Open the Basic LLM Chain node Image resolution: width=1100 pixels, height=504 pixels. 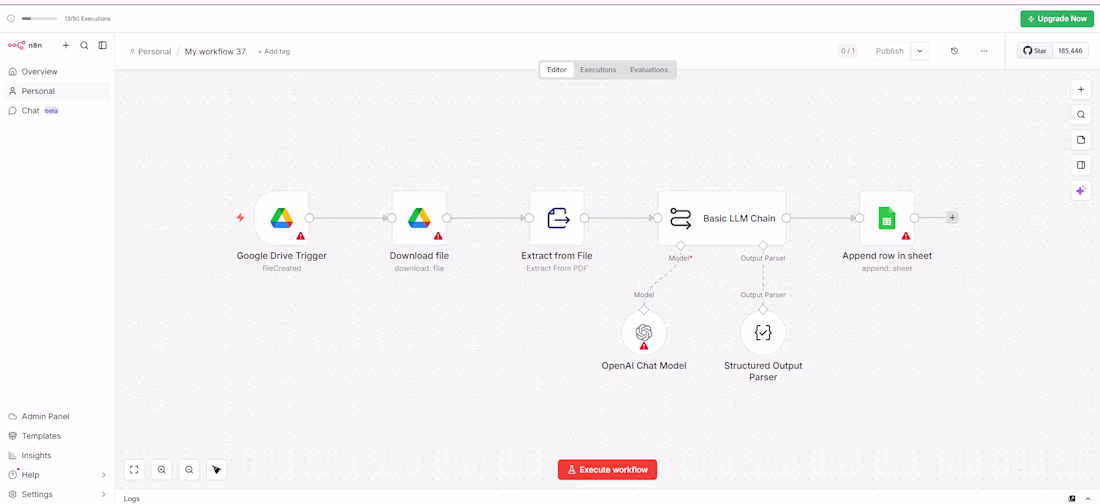(x=722, y=218)
